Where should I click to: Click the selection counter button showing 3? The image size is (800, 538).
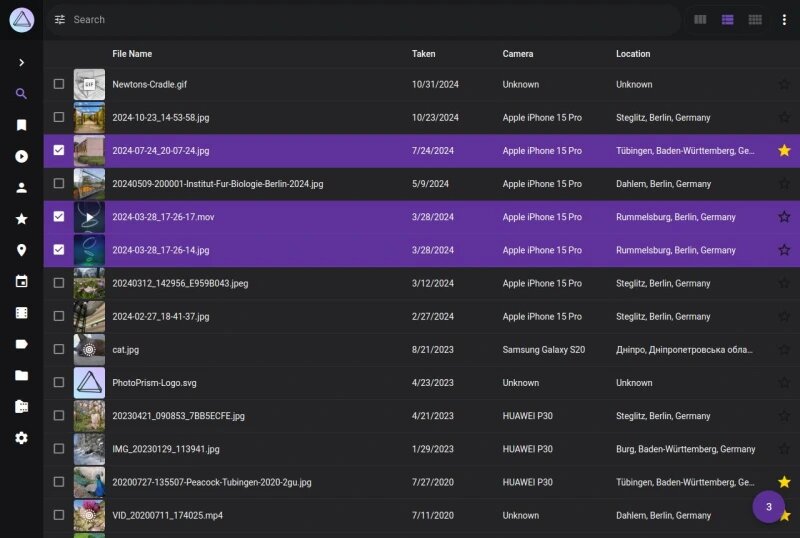pyautogui.click(x=768, y=507)
